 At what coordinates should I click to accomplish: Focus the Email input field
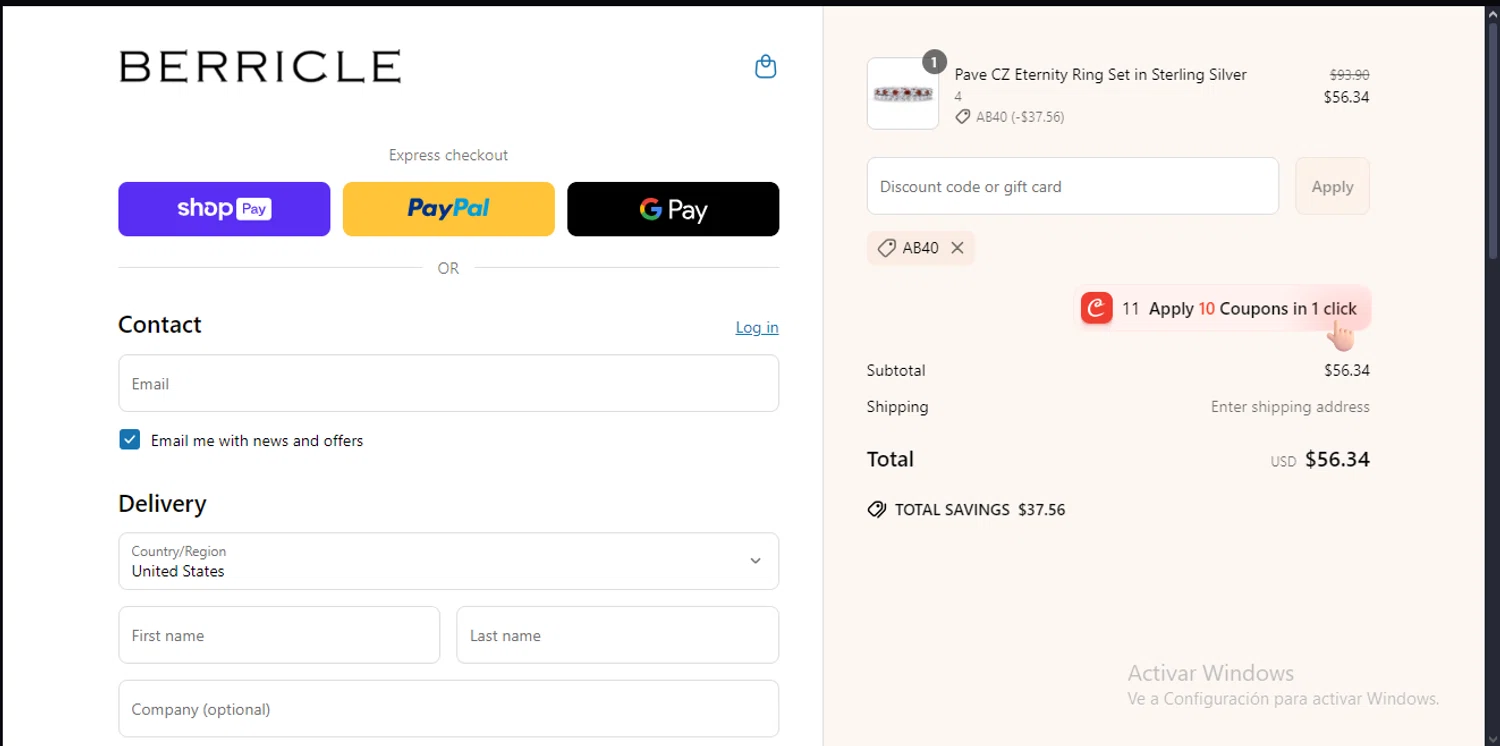coord(448,383)
